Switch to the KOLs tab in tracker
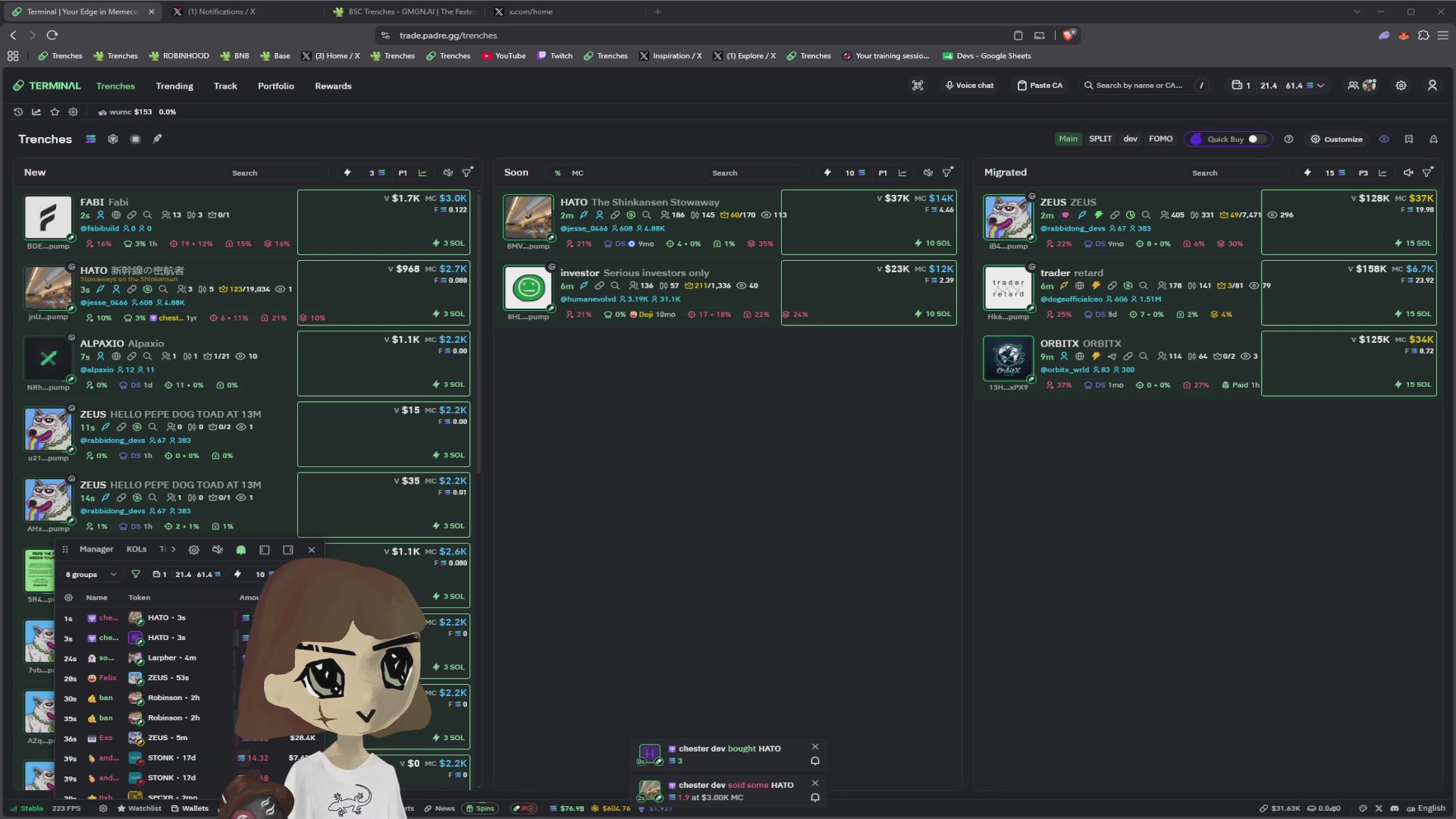Screen dimensions: 1456x819 pos(136,550)
